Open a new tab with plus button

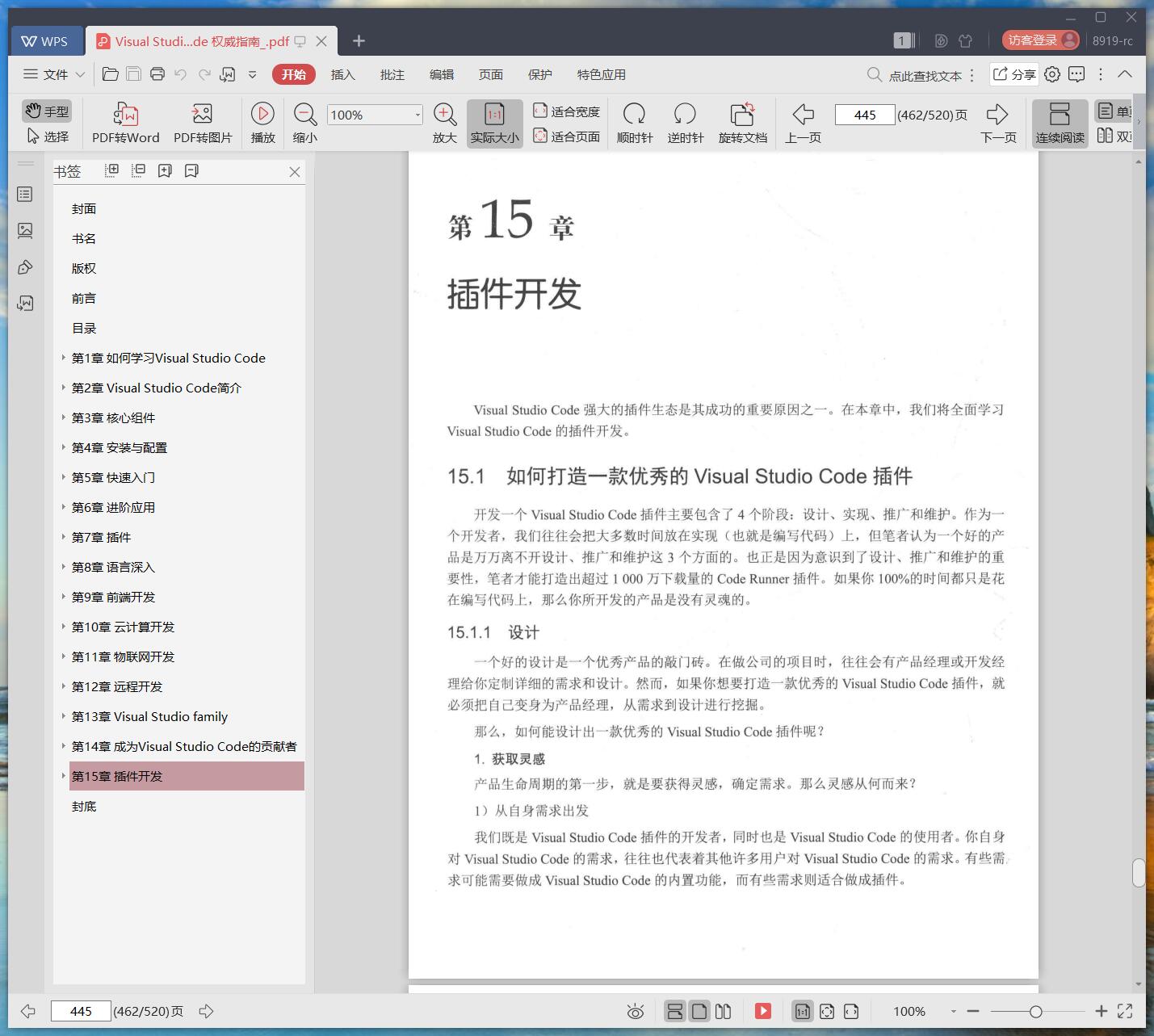pos(359,40)
